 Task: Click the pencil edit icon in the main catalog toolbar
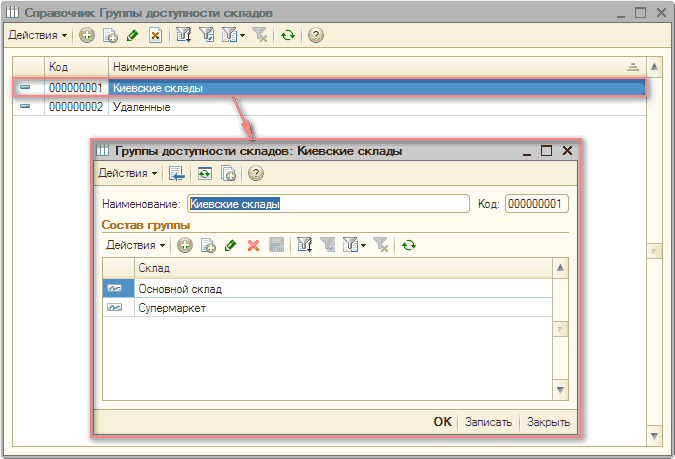(x=132, y=35)
